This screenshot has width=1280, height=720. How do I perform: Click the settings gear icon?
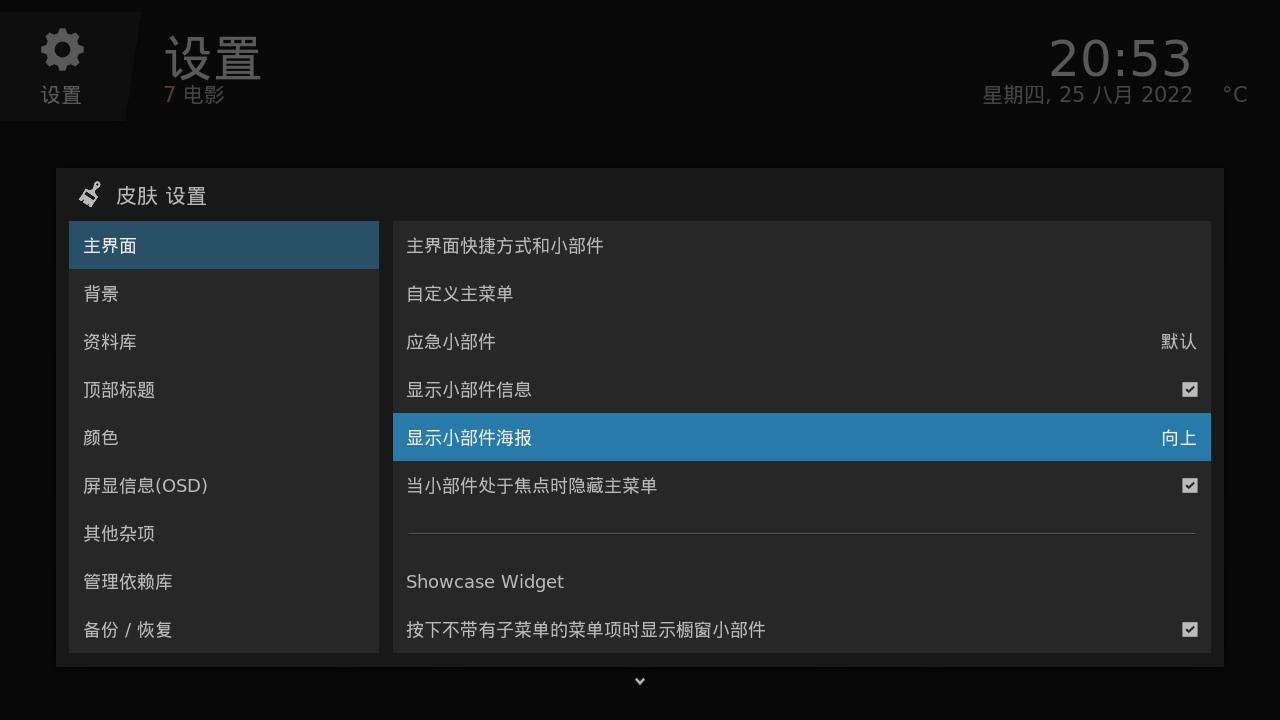62,50
